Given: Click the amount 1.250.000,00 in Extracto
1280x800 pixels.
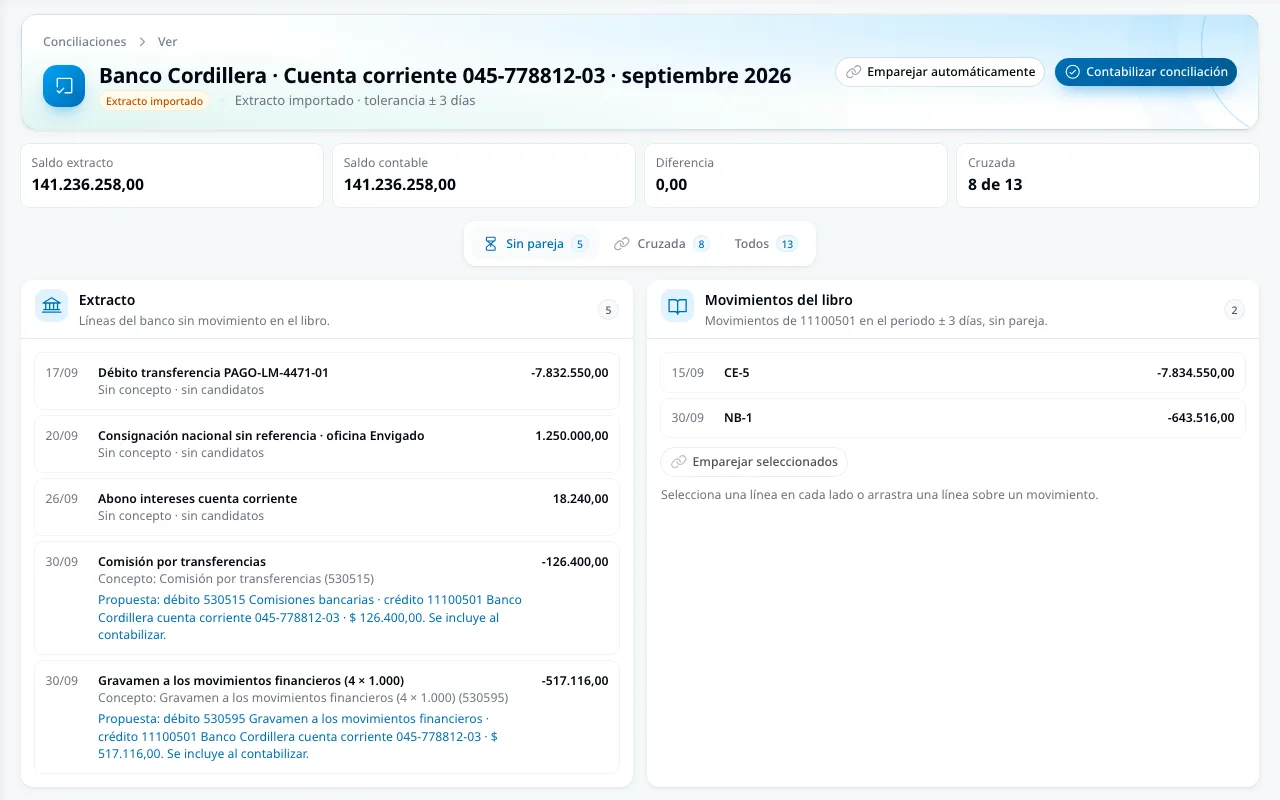Looking at the screenshot, I should click(x=572, y=436).
